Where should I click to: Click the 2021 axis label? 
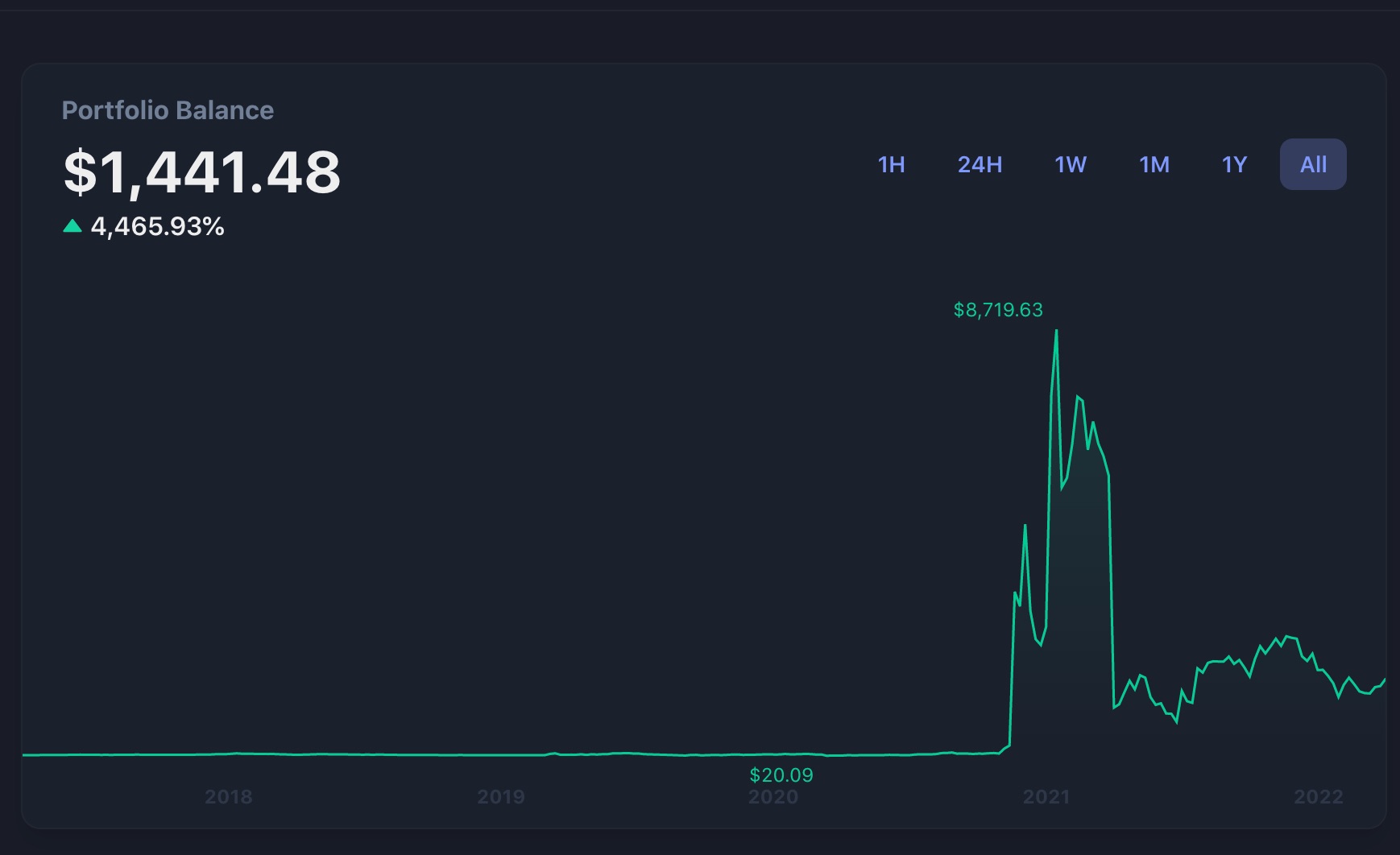pos(1048,797)
